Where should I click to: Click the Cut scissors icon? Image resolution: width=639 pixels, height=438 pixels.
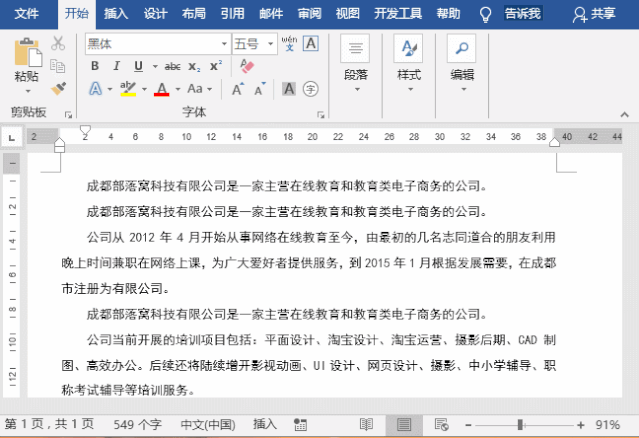click(58, 44)
